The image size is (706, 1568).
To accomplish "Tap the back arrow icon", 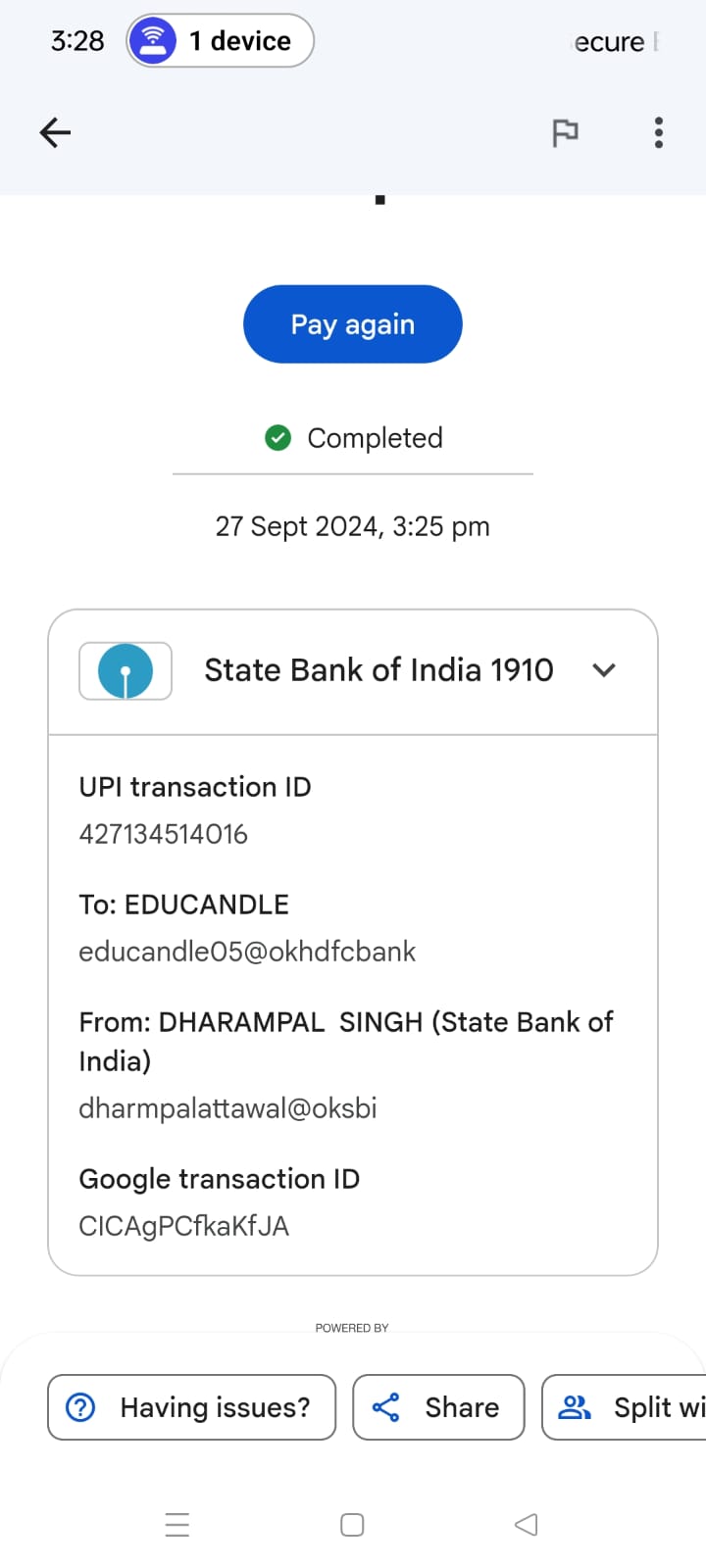I will click(x=55, y=132).
